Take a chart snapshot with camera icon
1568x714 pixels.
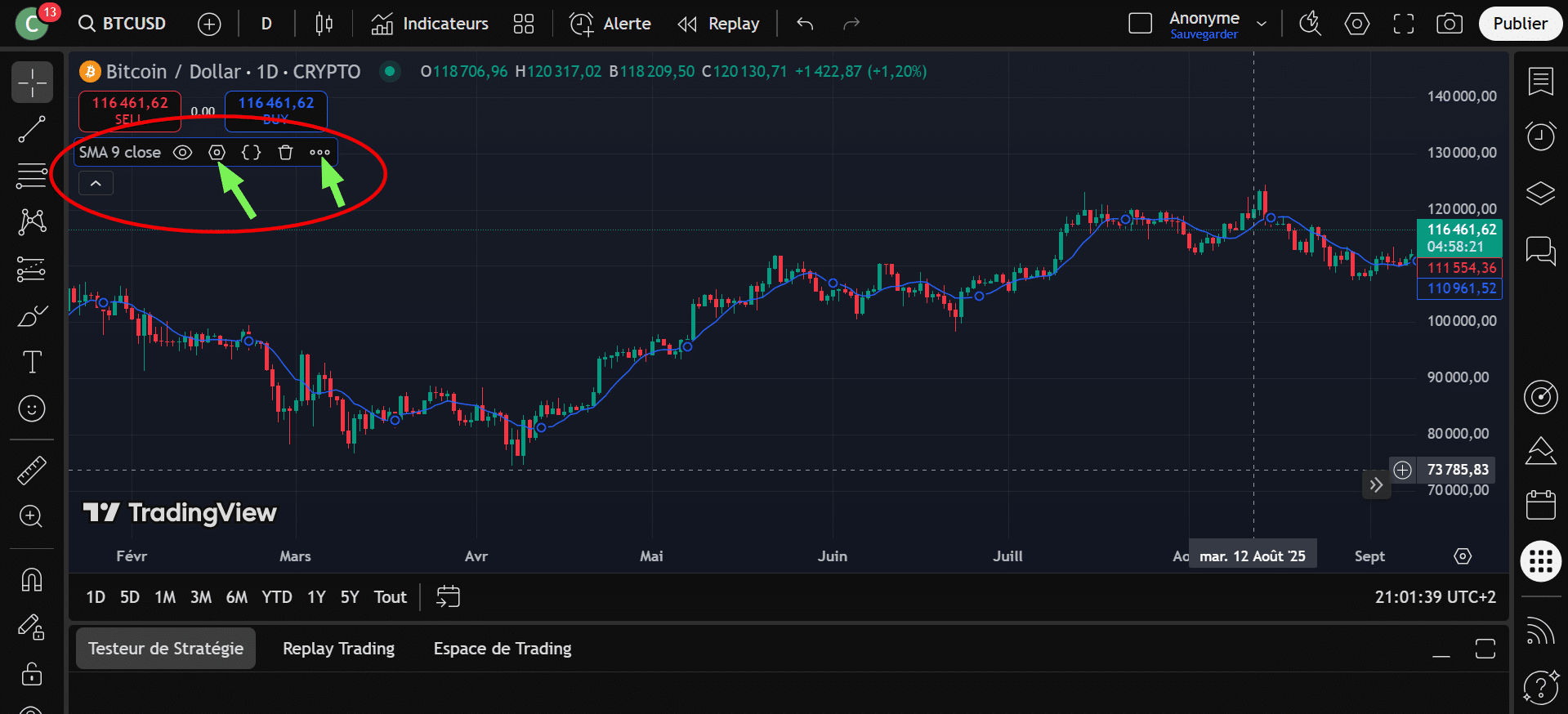1449,24
